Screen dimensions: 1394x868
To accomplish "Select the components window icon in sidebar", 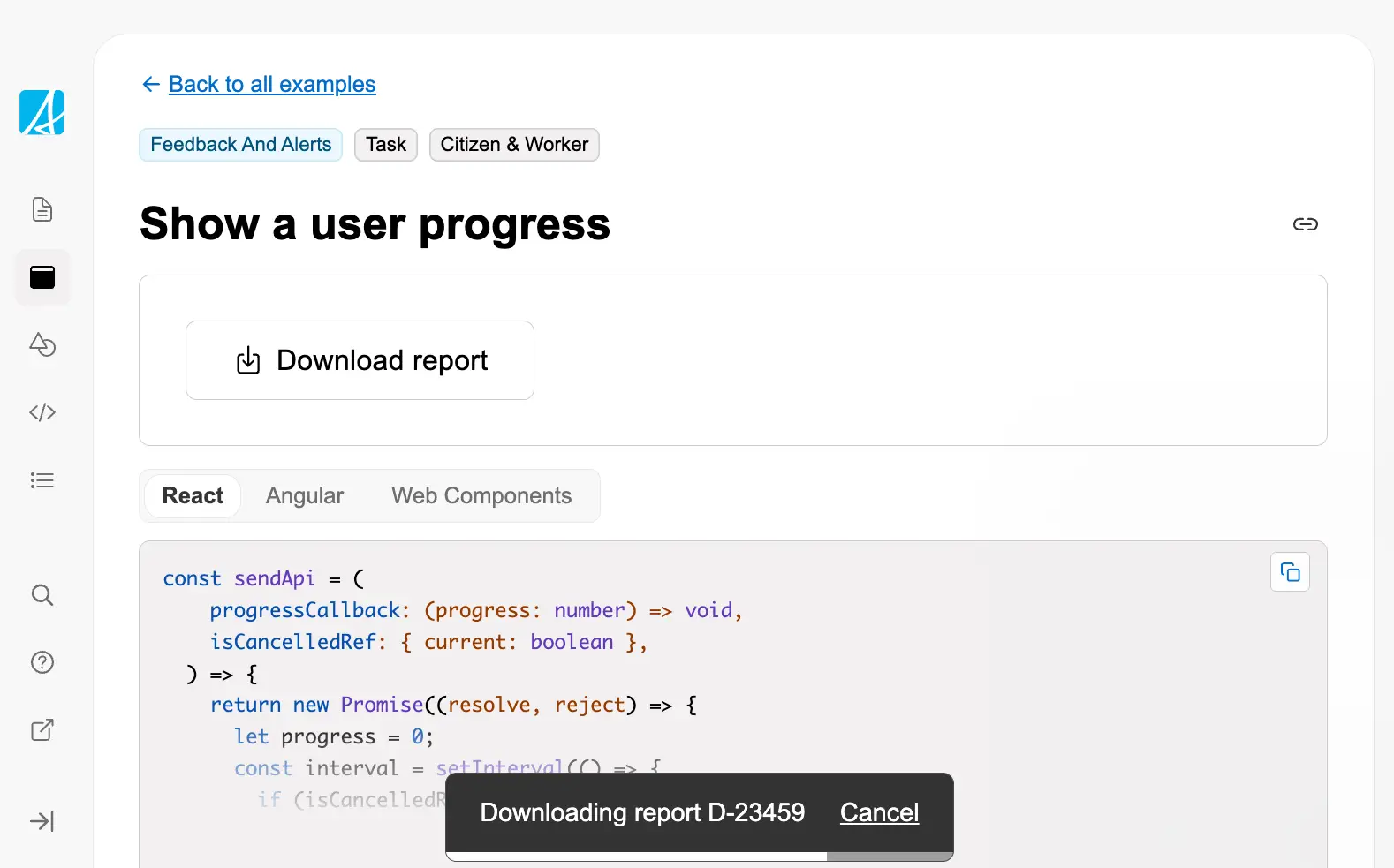I will point(42,277).
